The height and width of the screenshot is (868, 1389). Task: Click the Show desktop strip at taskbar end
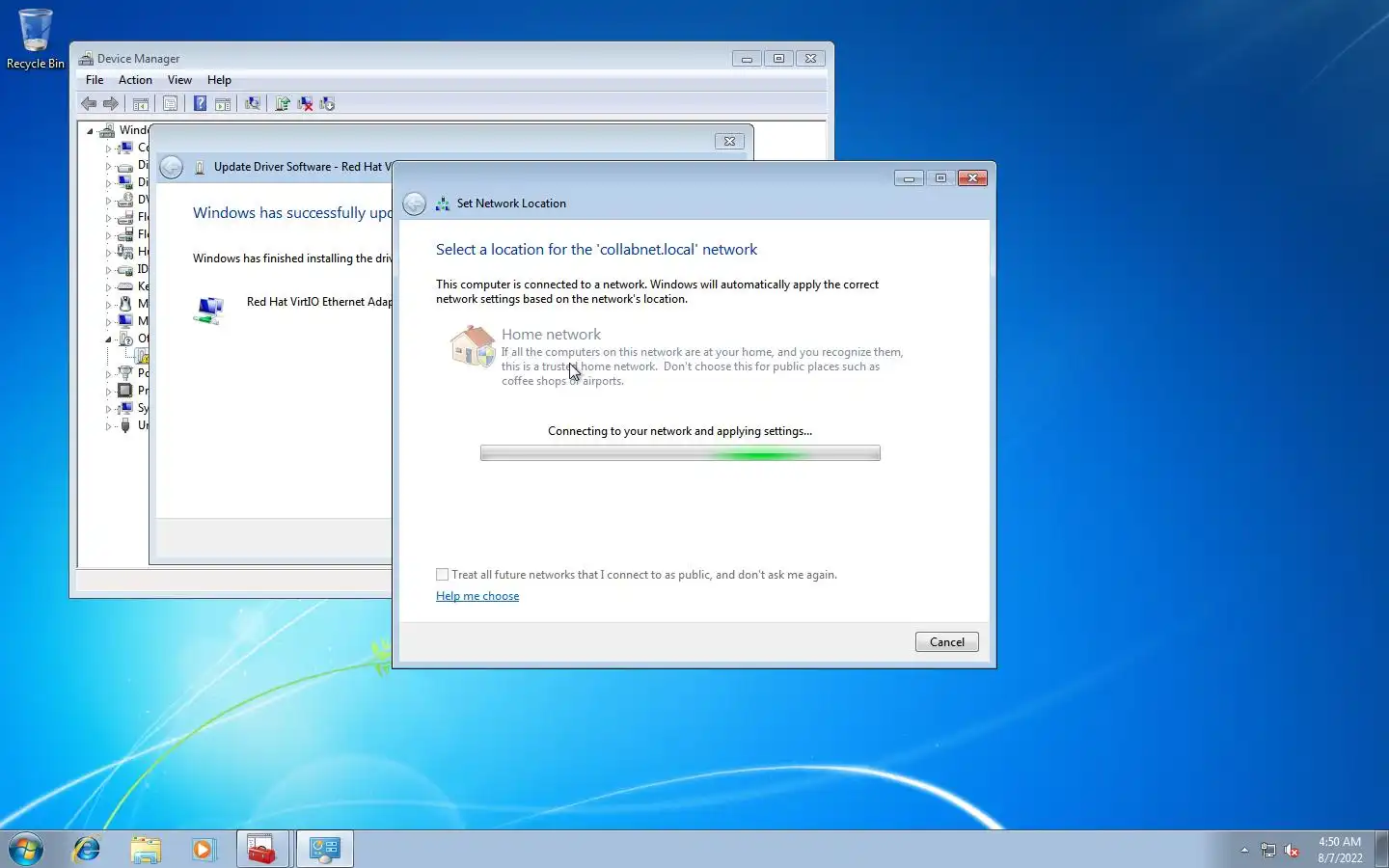coord(1381,849)
